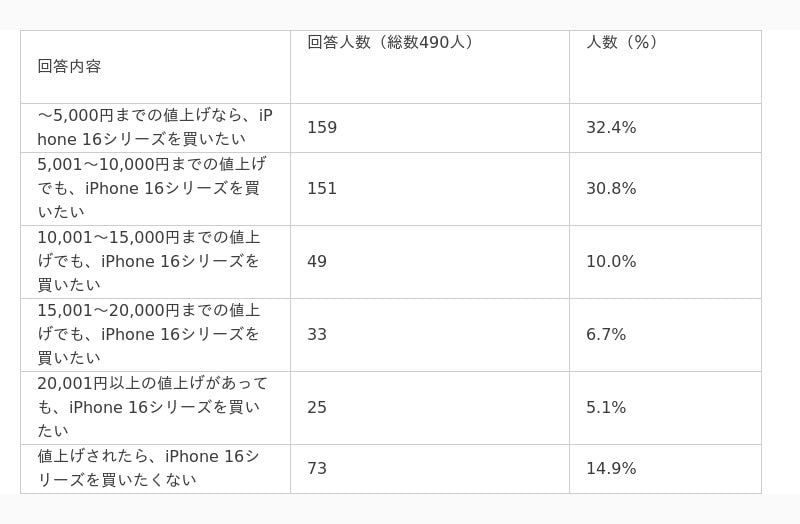Click the 32.4% percentage cell
Screen dimensions: 800x524
pos(665,128)
